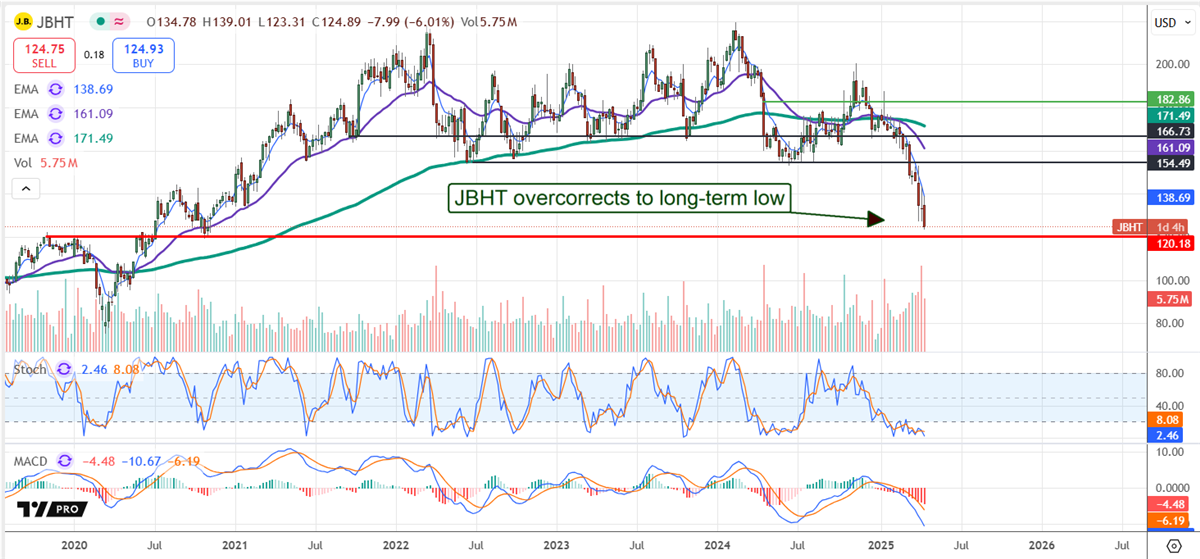Click the MACD indicator refresh icon
This screenshot has height=559, width=1200.
[x=66, y=461]
